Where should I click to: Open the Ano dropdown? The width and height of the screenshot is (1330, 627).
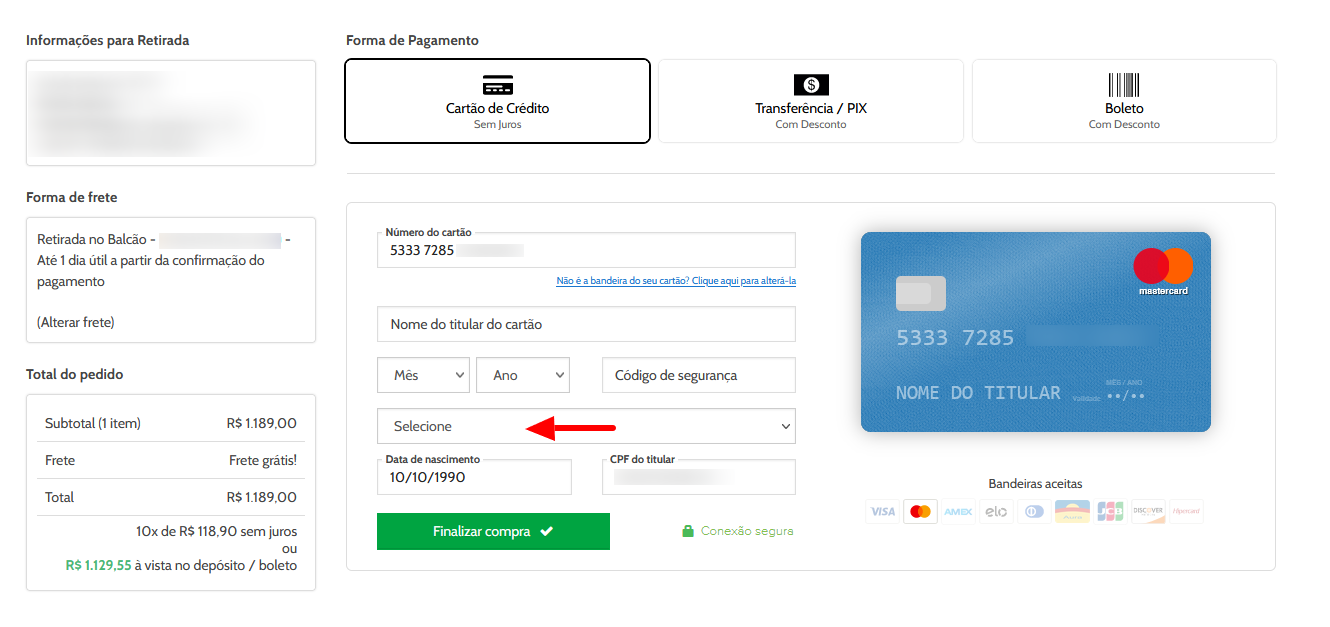coord(523,375)
